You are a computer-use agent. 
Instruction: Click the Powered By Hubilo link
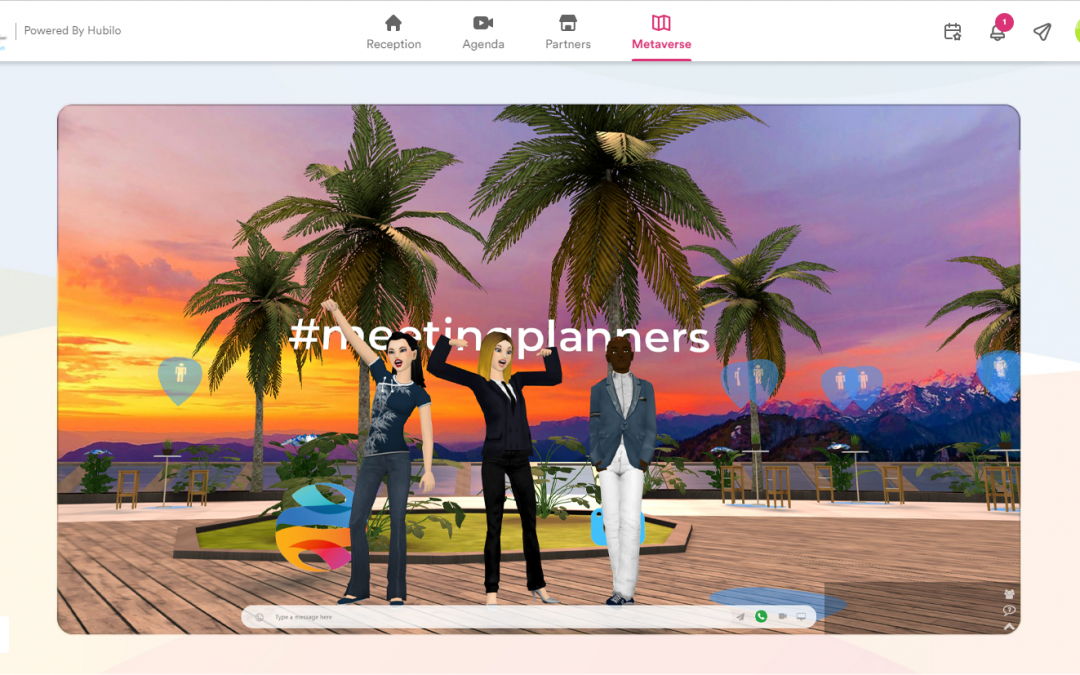click(72, 31)
